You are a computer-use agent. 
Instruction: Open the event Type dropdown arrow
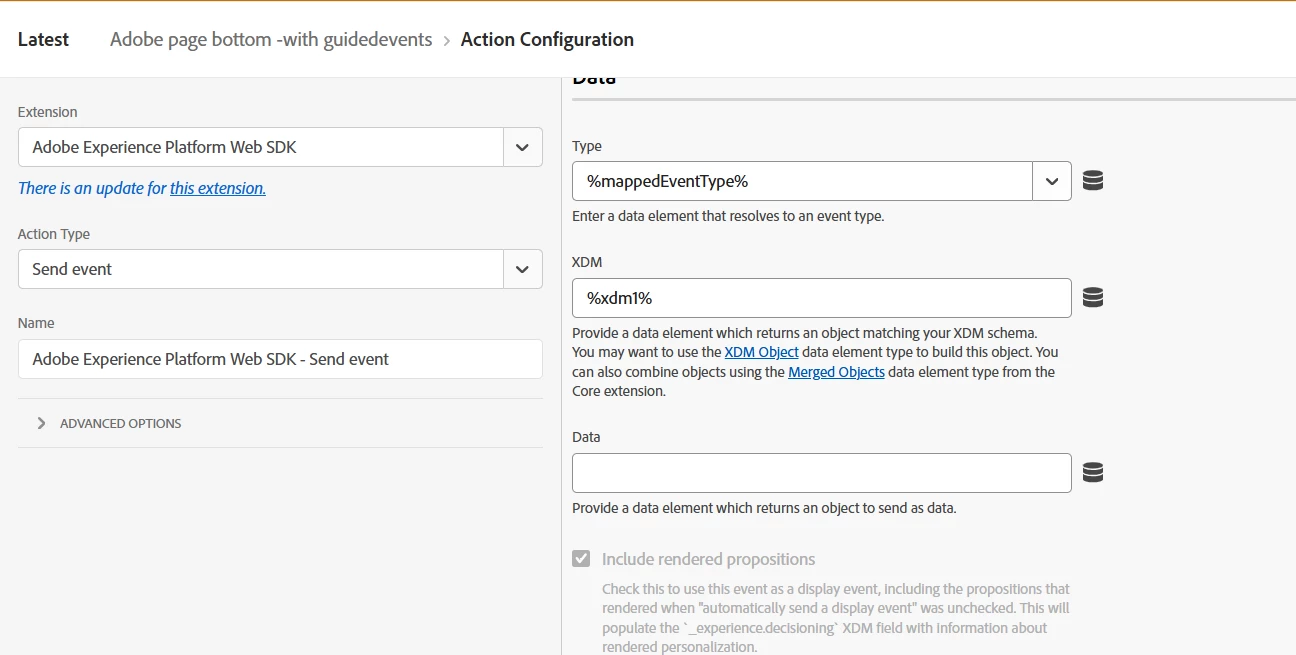tap(1052, 181)
